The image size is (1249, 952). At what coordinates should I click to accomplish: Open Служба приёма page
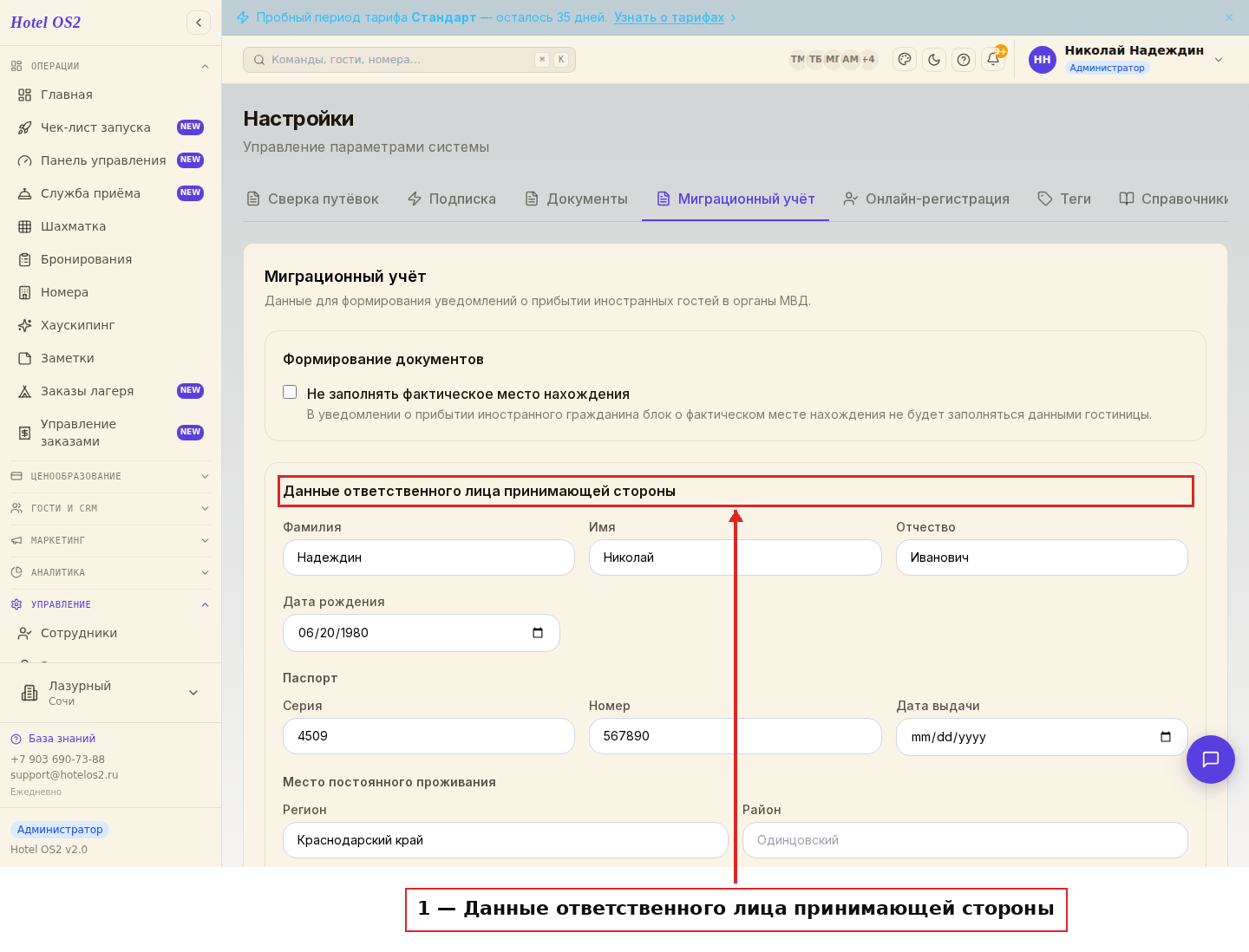[111, 193]
